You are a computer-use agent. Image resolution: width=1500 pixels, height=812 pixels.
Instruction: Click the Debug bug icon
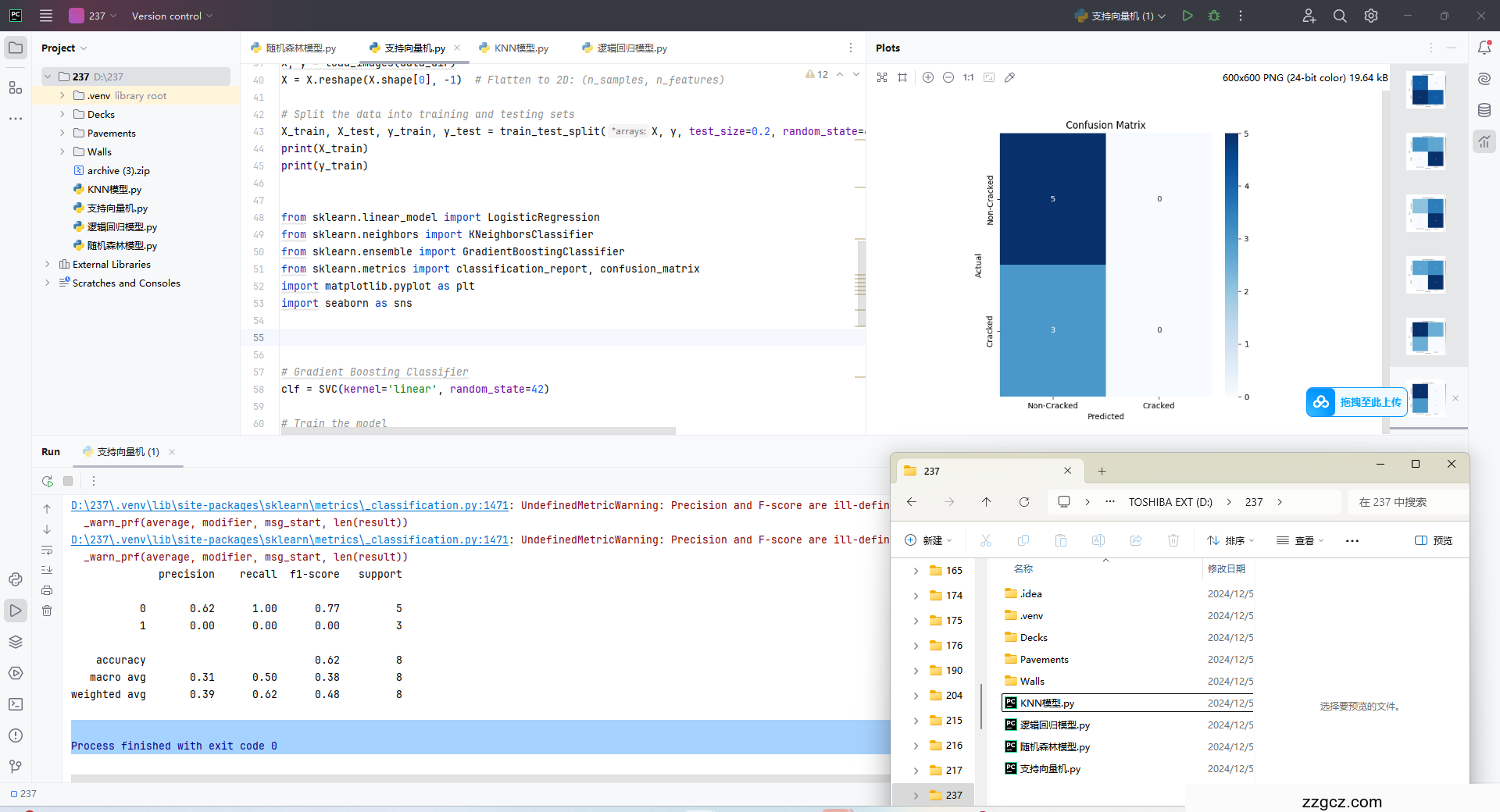click(1214, 16)
